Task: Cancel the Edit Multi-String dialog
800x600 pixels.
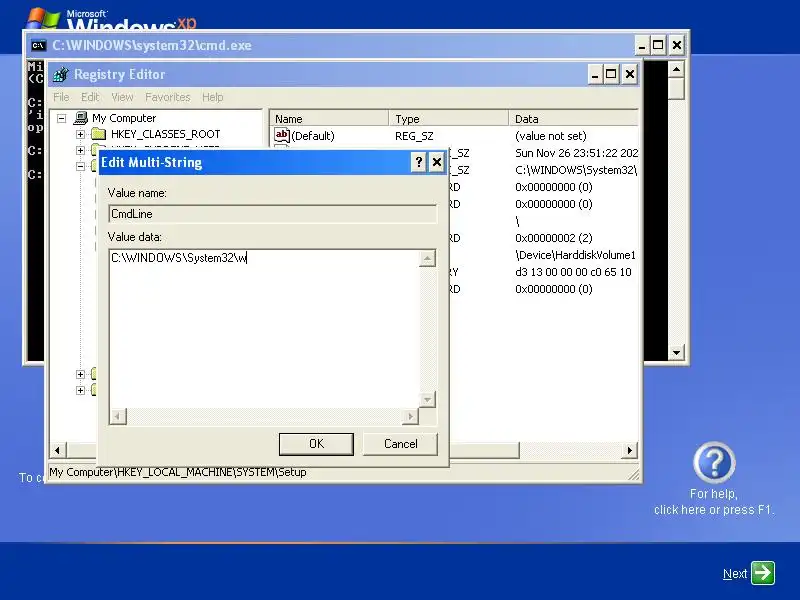Action: pos(400,444)
